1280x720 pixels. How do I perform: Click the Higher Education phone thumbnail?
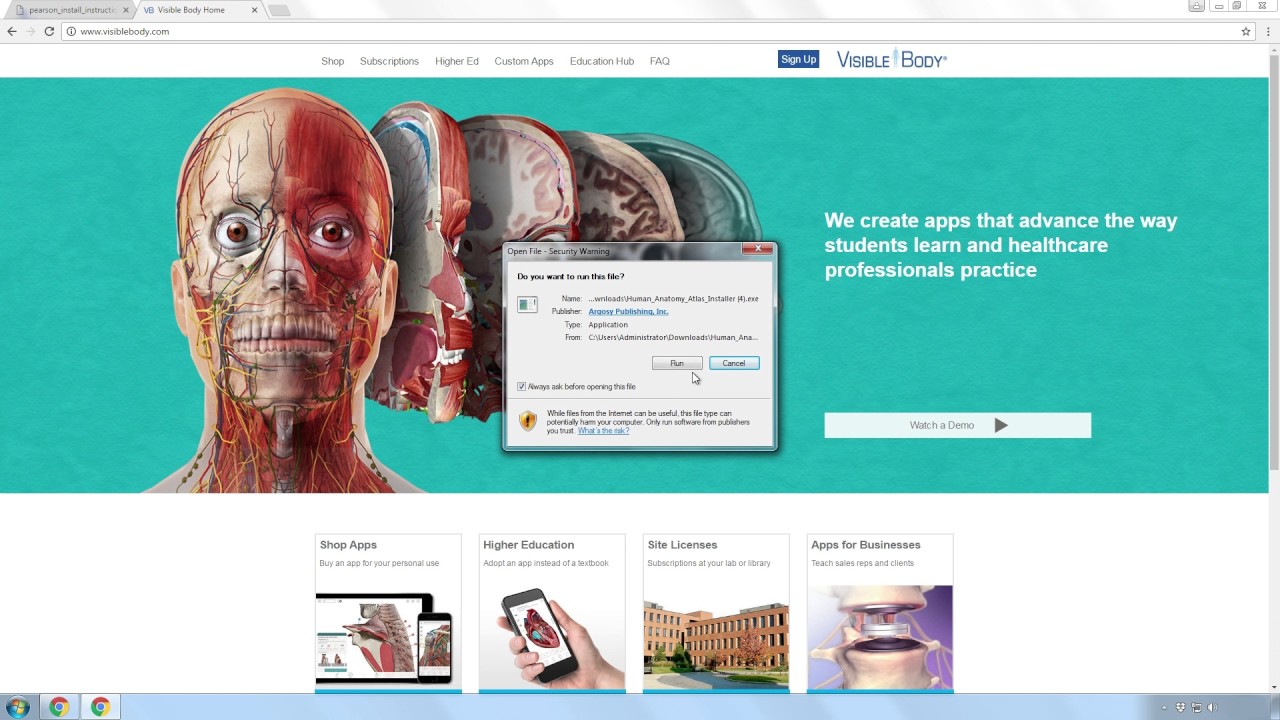(x=552, y=638)
